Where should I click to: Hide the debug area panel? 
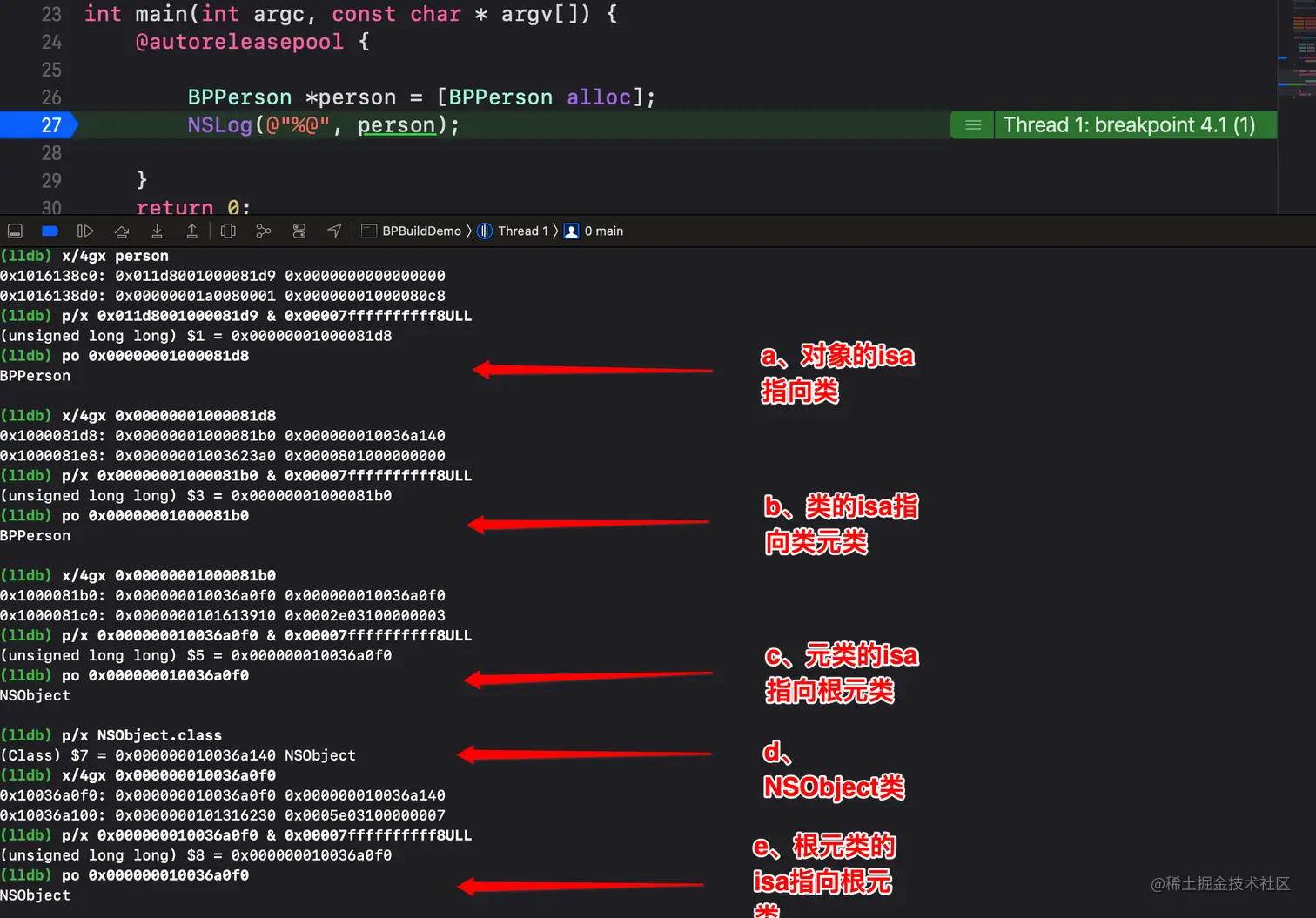[15, 231]
